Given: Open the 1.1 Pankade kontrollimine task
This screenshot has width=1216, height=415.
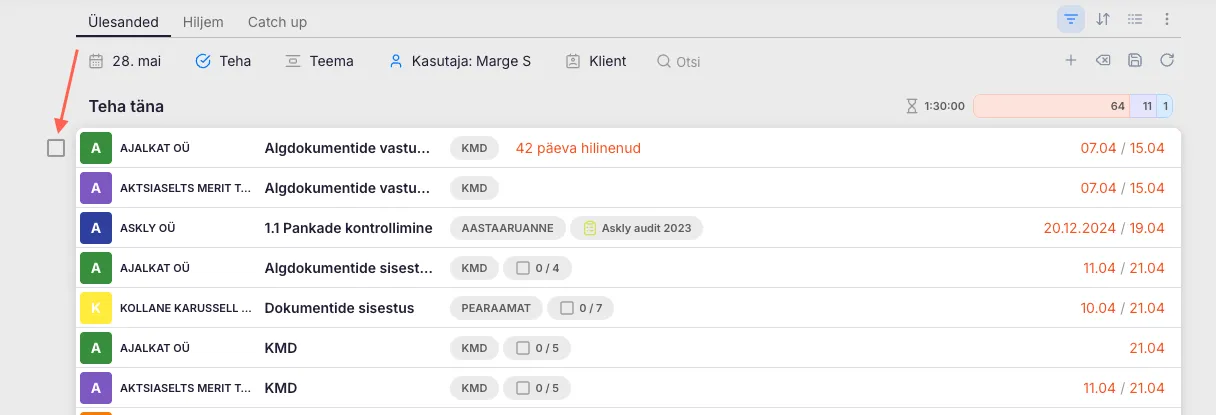Looking at the screenshot, I should (348, 228).
